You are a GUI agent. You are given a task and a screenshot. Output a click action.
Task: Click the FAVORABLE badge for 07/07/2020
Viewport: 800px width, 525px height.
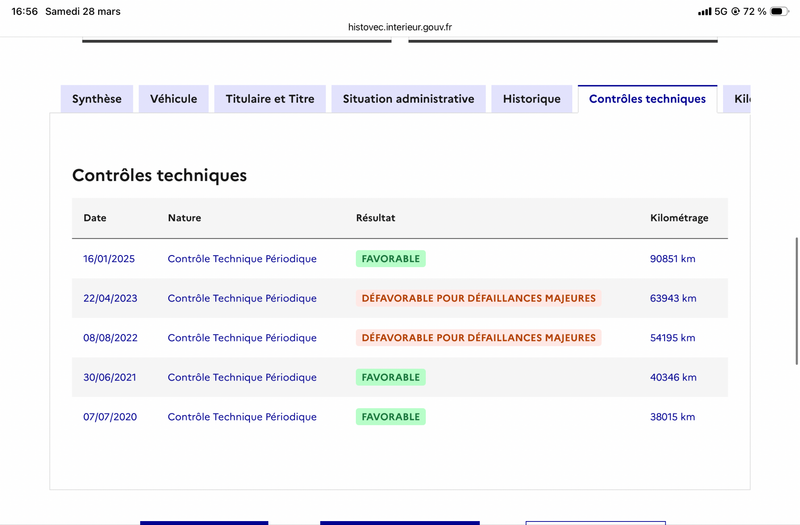tap(390, 417)
